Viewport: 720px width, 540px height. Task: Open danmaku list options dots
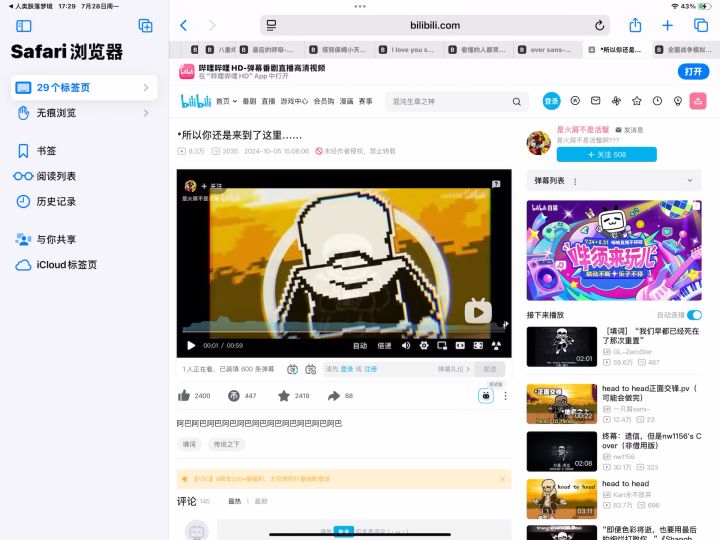575,181
